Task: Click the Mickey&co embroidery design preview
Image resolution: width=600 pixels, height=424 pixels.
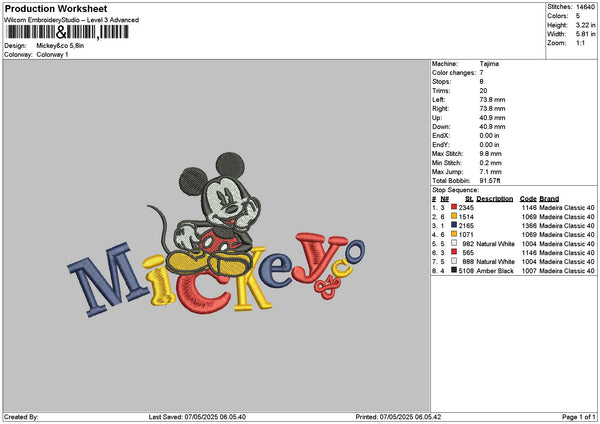Action: (216, 235)
